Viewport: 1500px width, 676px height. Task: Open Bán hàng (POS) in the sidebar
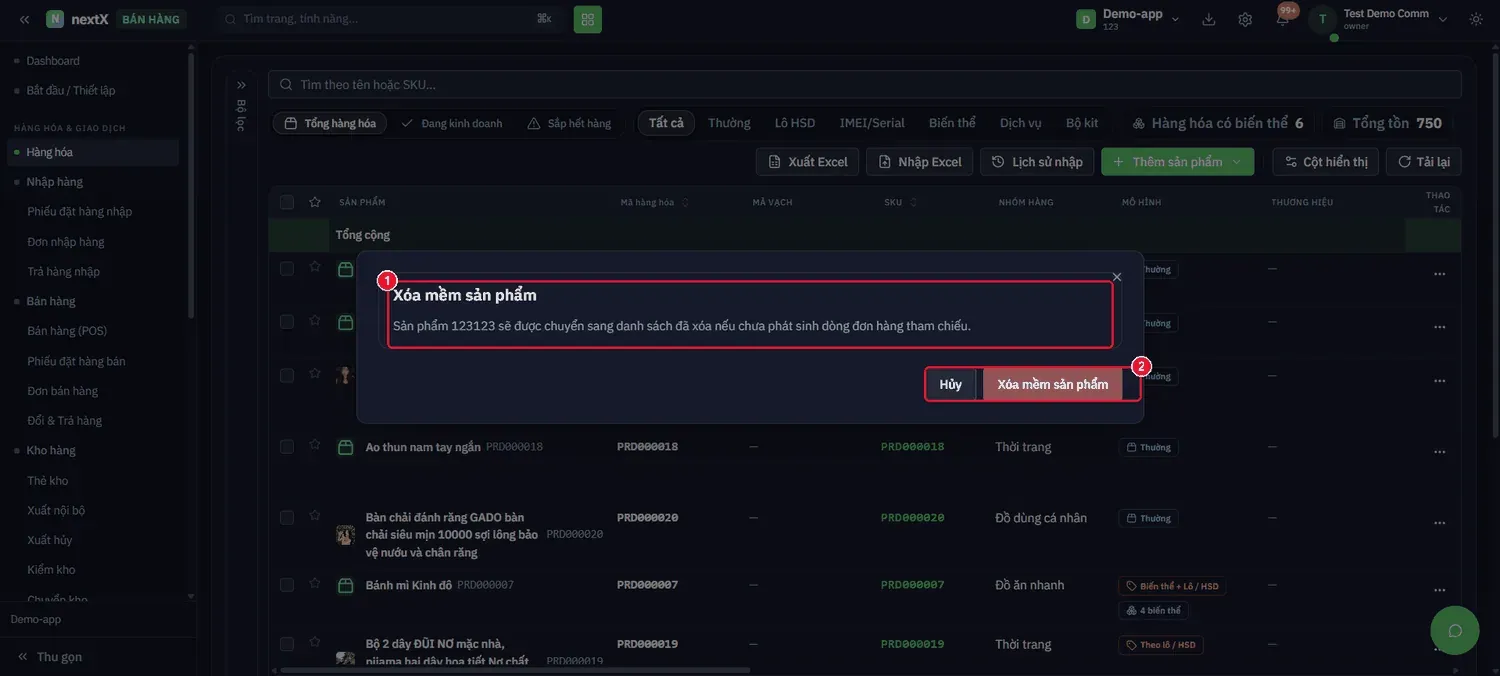tap(67, 331)
